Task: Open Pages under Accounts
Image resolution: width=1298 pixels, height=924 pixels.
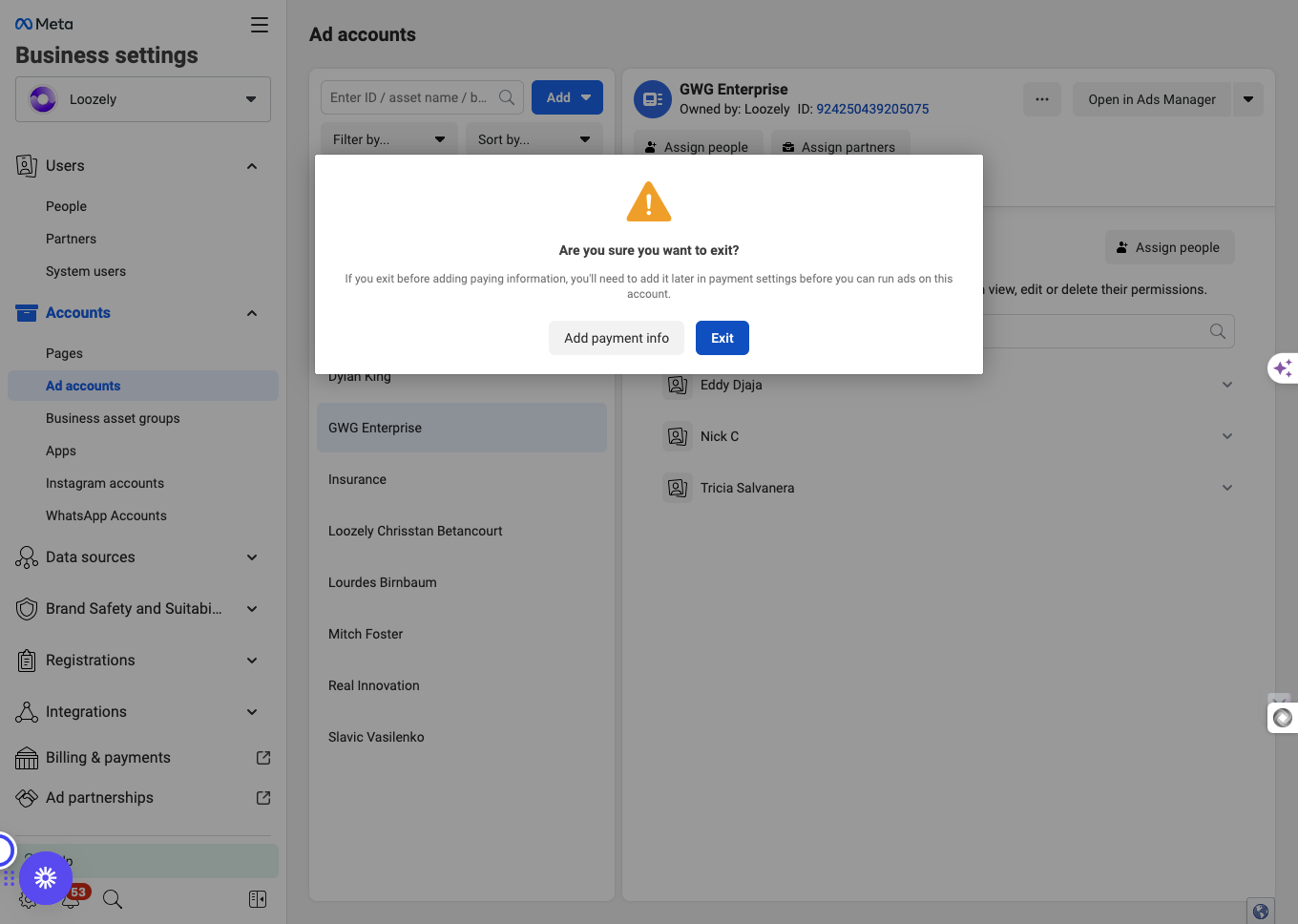Action: (x=64, y=353)
